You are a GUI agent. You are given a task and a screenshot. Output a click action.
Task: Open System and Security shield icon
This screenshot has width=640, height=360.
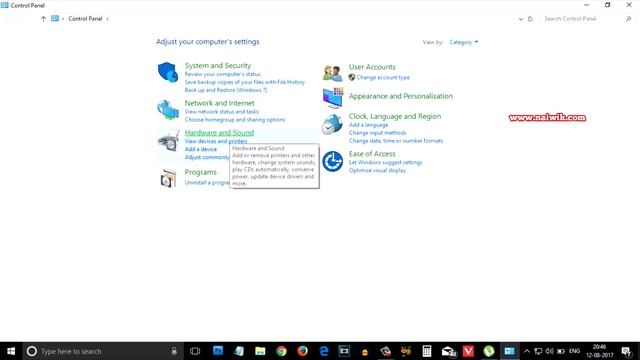(x=168, y=72)
